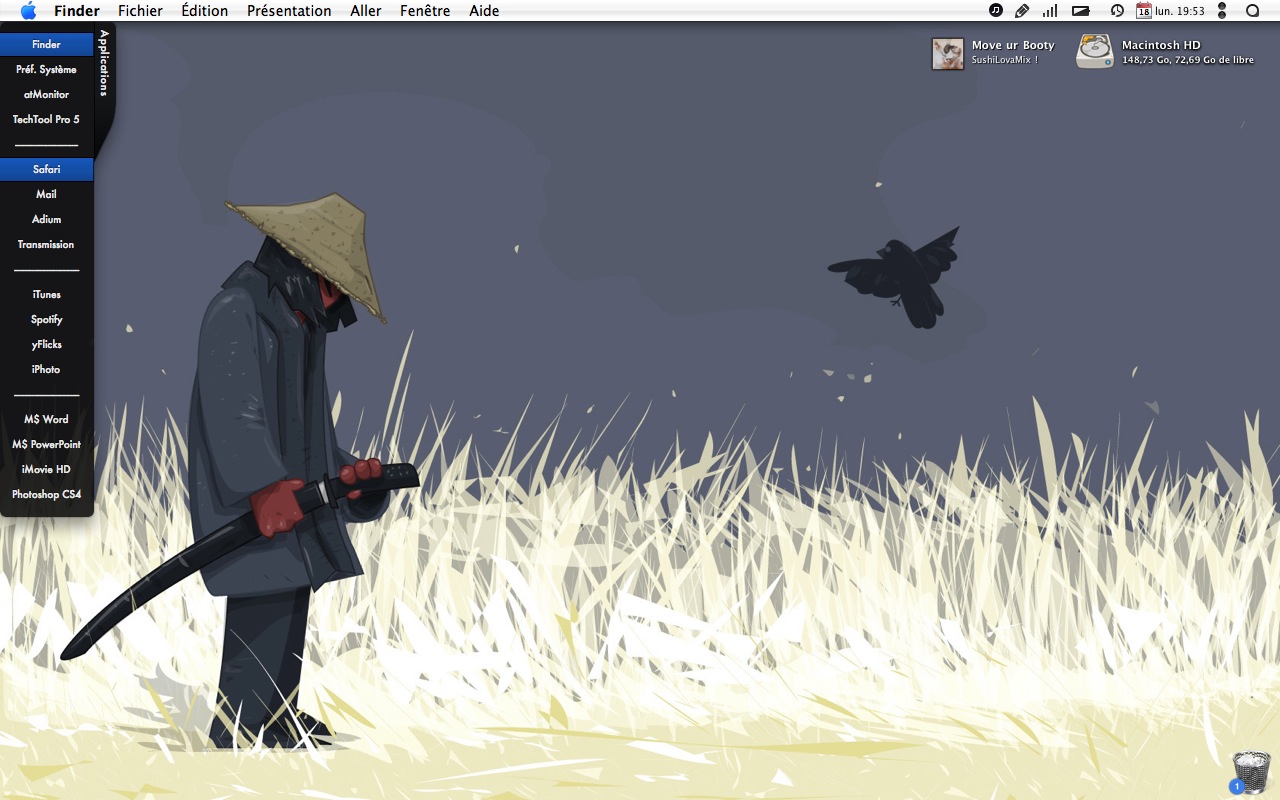Viewport: 1280px width, 800px height.
Task: Open the Macintosh HD drive icon
Action: (x=1095, y=52)
